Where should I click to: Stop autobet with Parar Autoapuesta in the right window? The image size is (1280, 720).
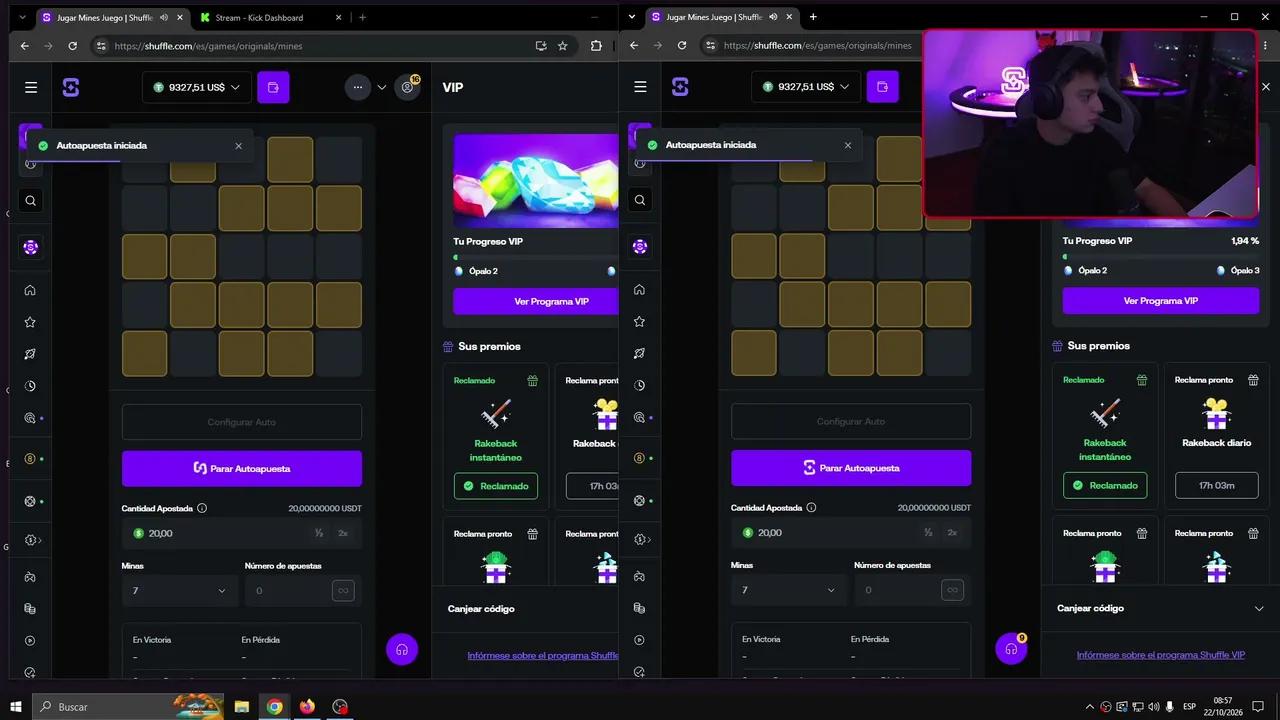(851, 468)
